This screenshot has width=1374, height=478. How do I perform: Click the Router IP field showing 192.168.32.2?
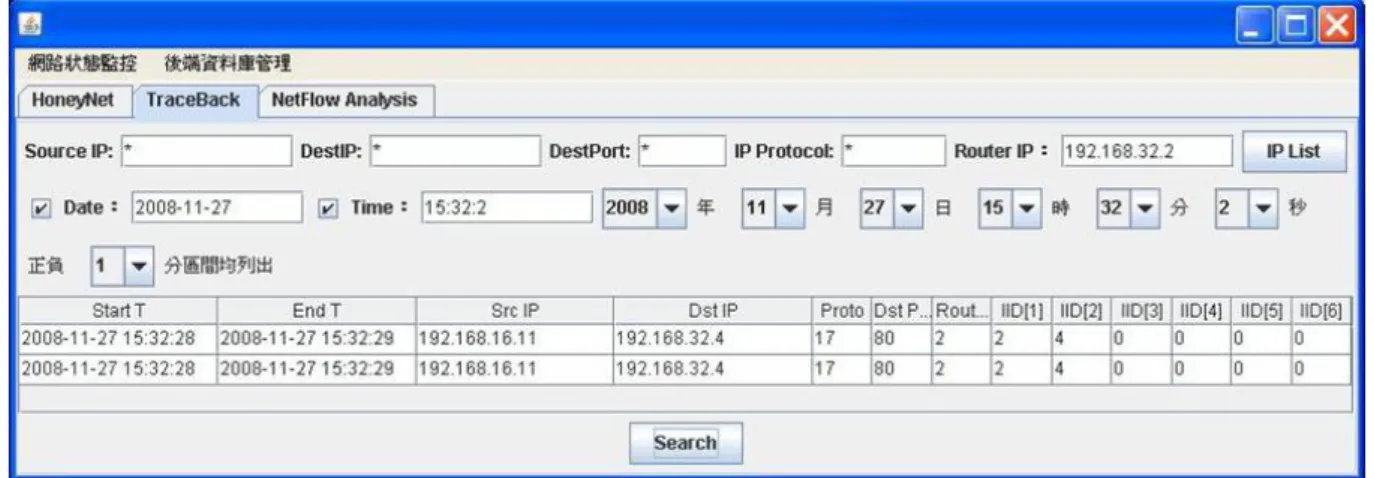[x=1146, y=151]
